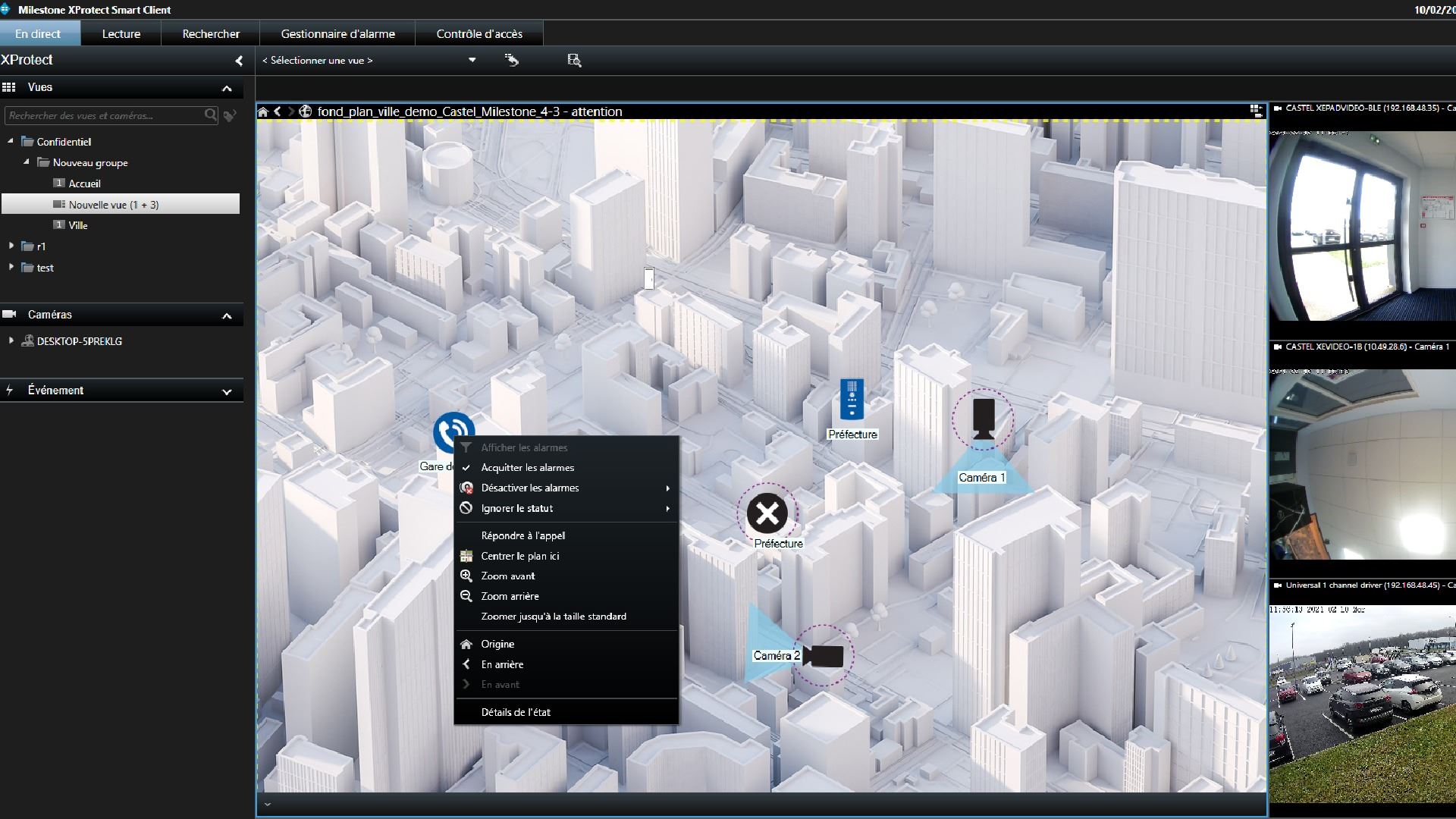Viewport: 1456px width, 819px height.
Task: Click the Milestone logo in title bar
Action: 5,9
